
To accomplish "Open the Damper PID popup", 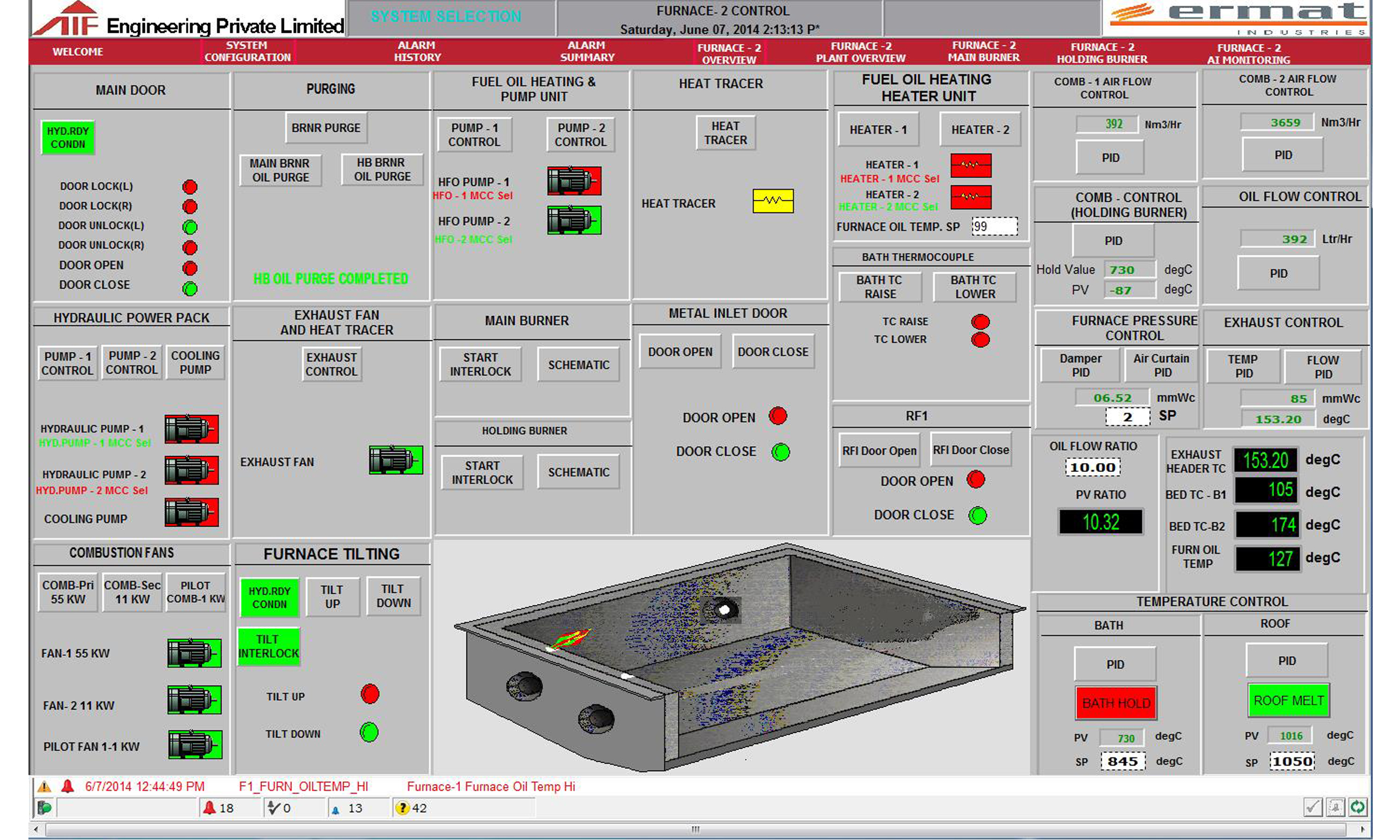I will 1080,366.
